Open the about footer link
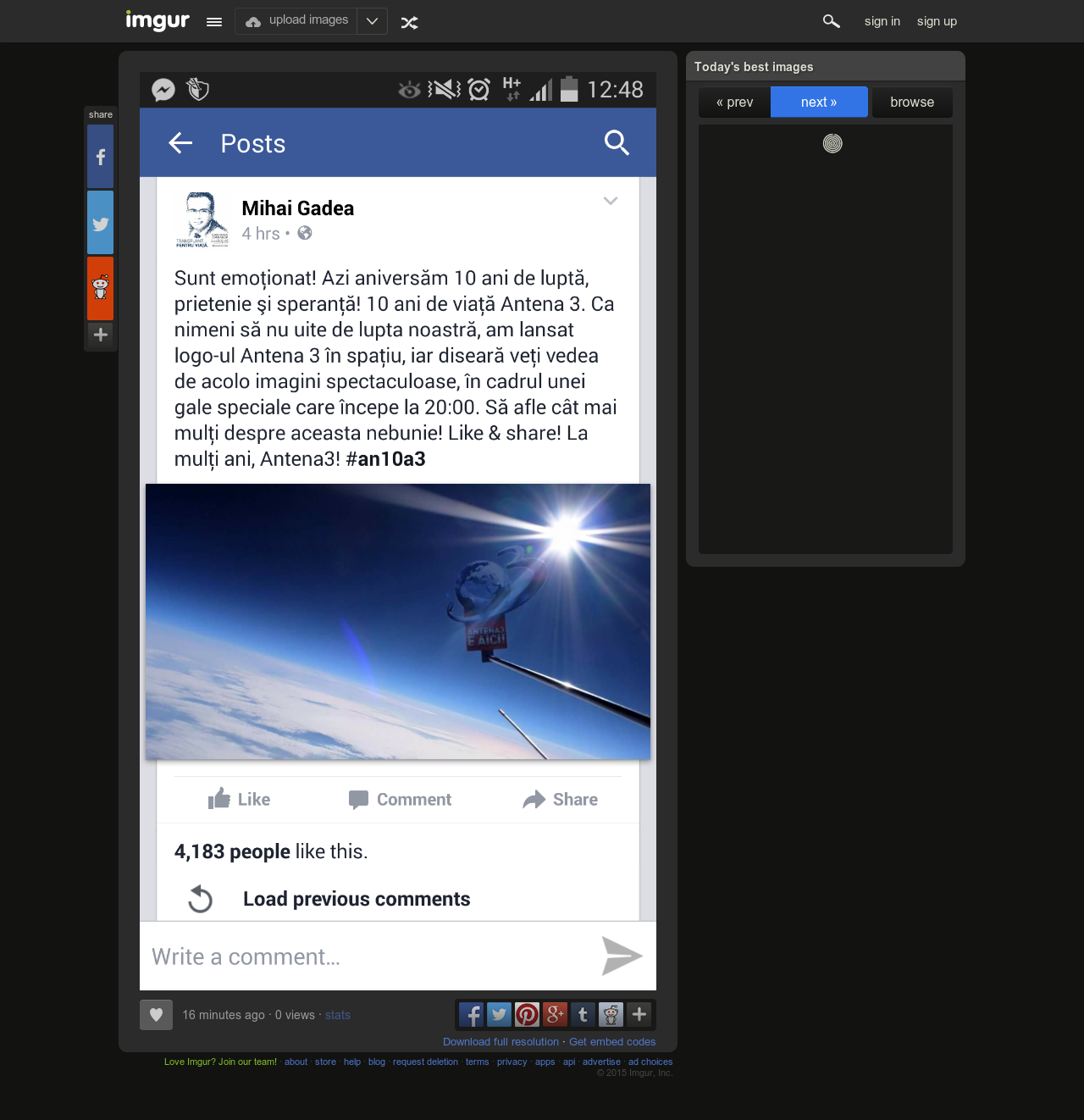Viewport: 1084px width, 1120px height. tap(296, 1062)
